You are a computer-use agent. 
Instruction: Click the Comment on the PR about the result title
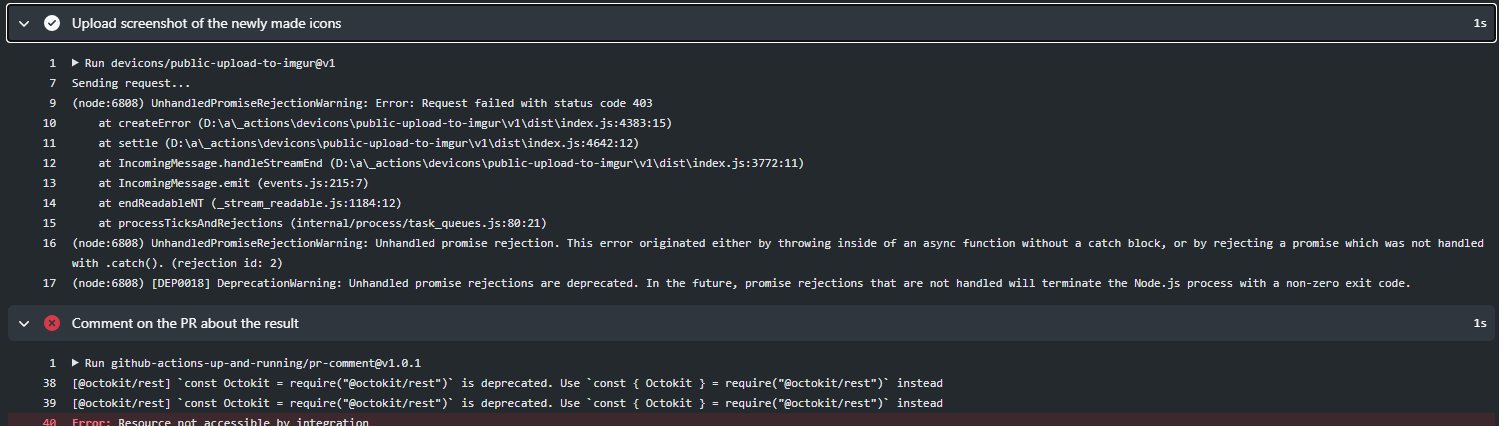click(185, 323)
